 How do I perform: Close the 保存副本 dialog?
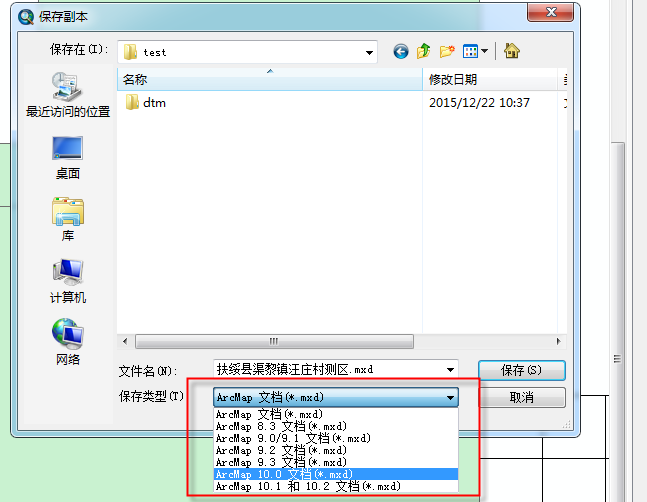pyautogui.click(x=550, y=12)
